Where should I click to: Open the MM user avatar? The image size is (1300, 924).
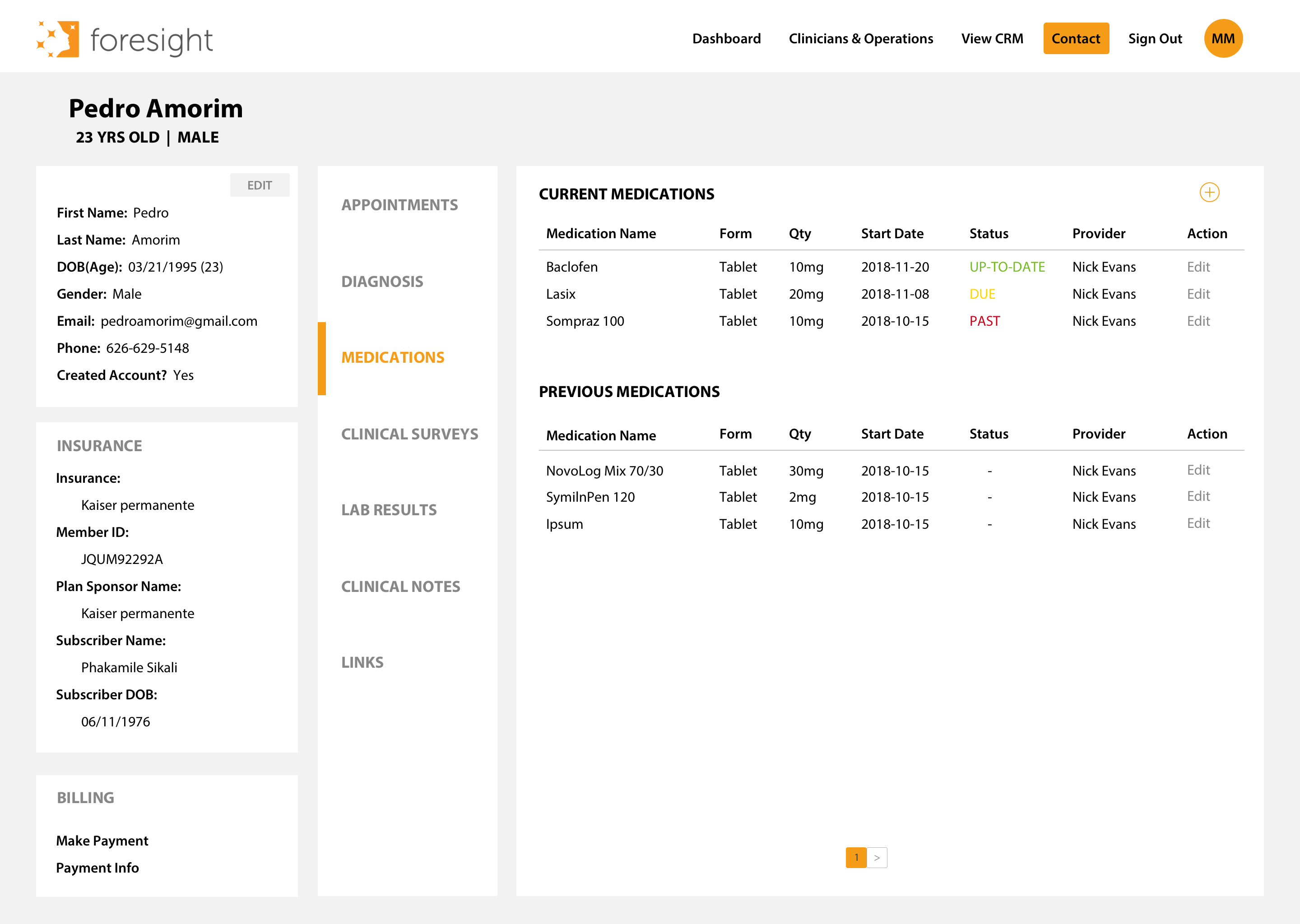[x=1223, y=39]
